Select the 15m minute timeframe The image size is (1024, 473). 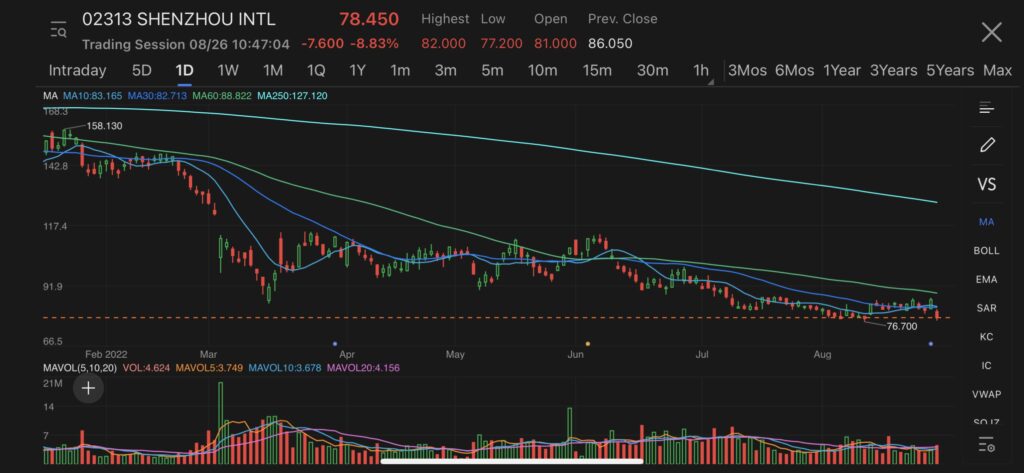tap(597, 71)
